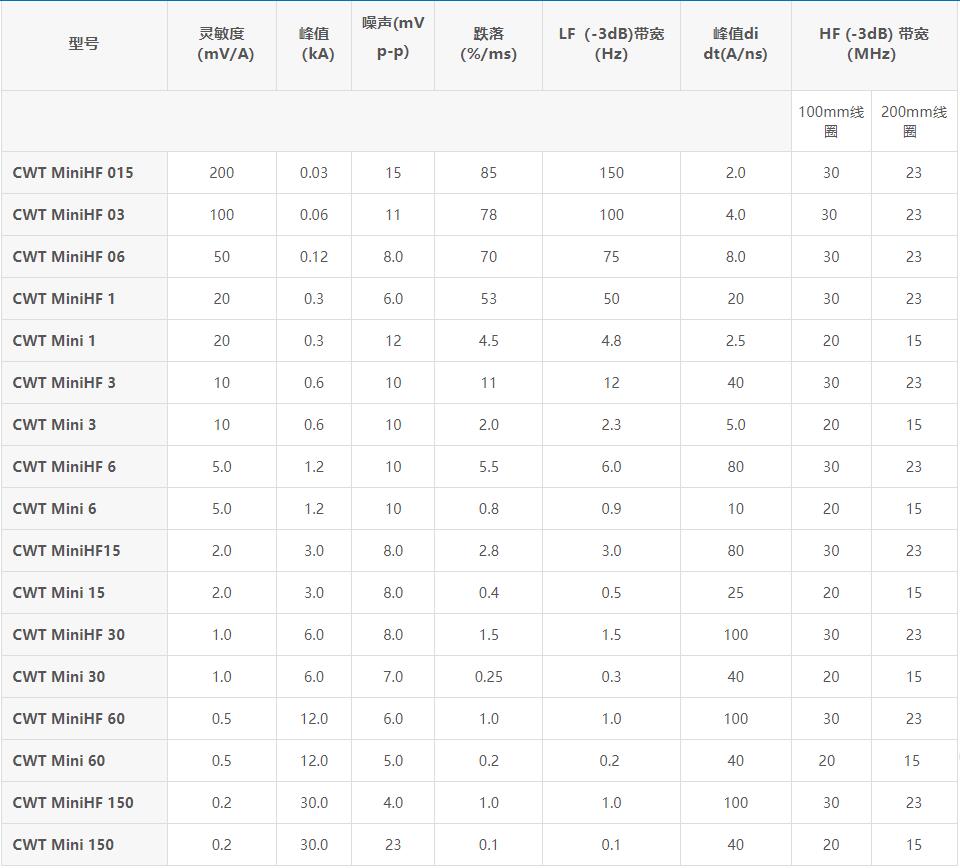
Task: Select the 噪声(mV p-p) column header
Action: pyautogui.click(x=392, y=37)
